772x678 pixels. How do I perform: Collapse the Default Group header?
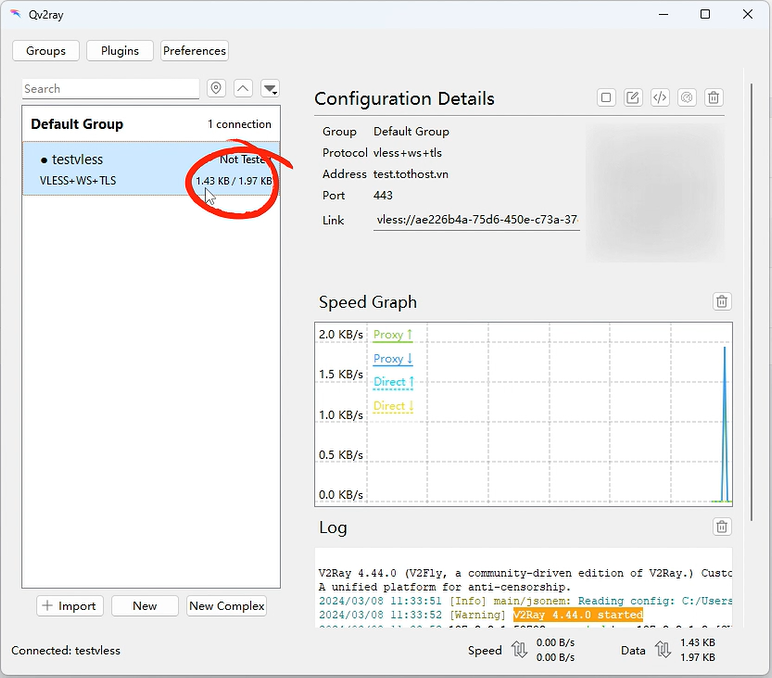tap(78, 124)
